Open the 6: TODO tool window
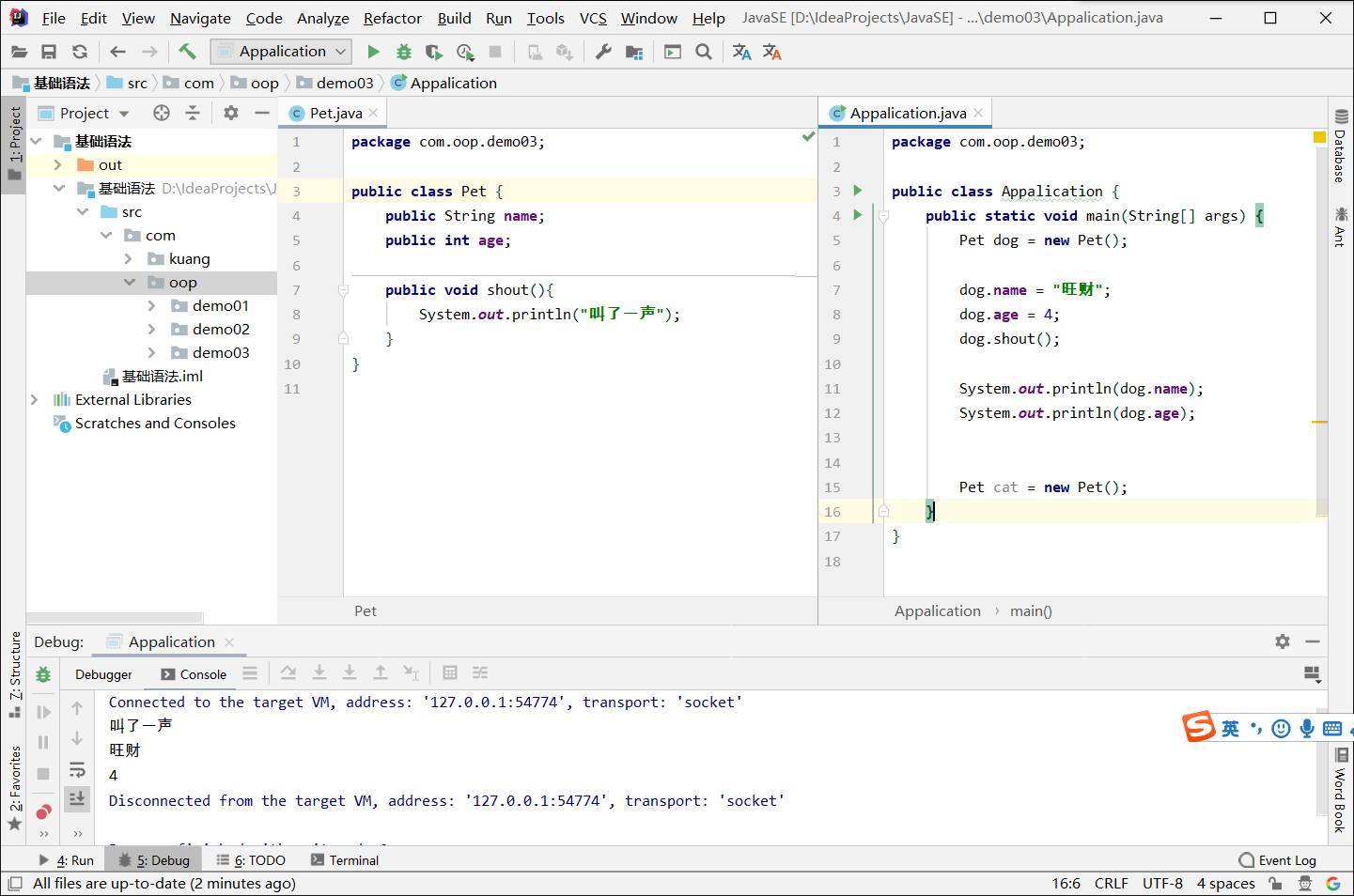 [251, 860]
